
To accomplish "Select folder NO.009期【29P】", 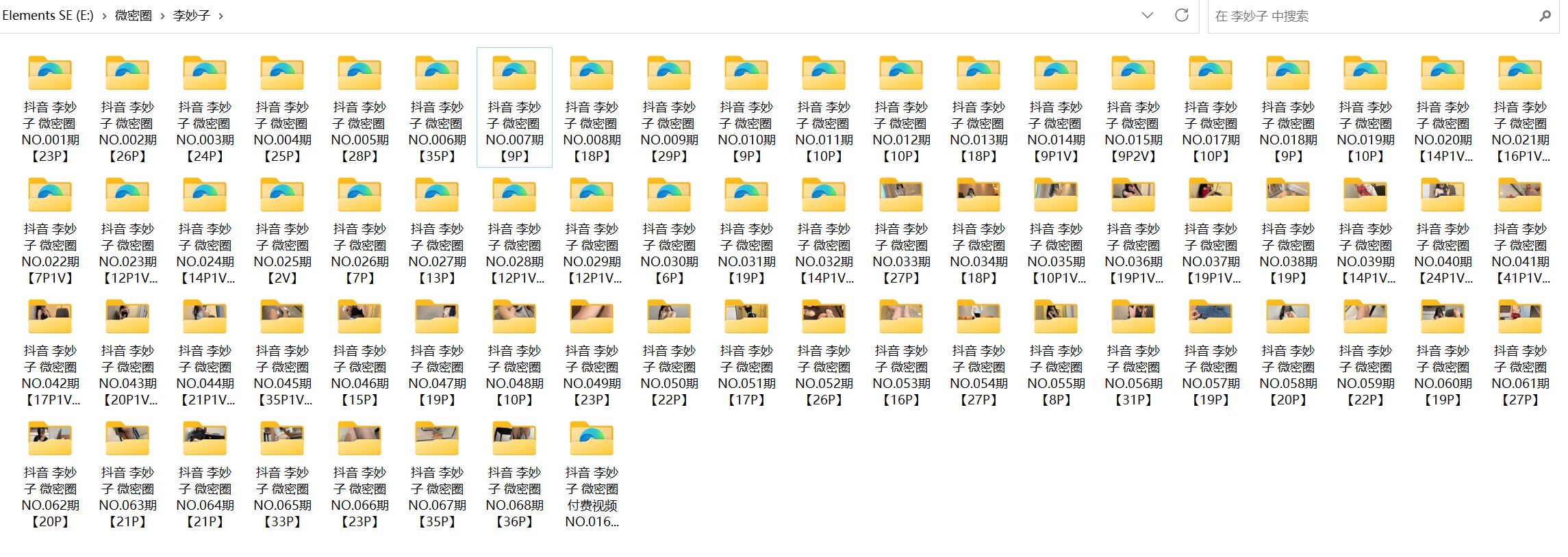I will click(669, 108).
